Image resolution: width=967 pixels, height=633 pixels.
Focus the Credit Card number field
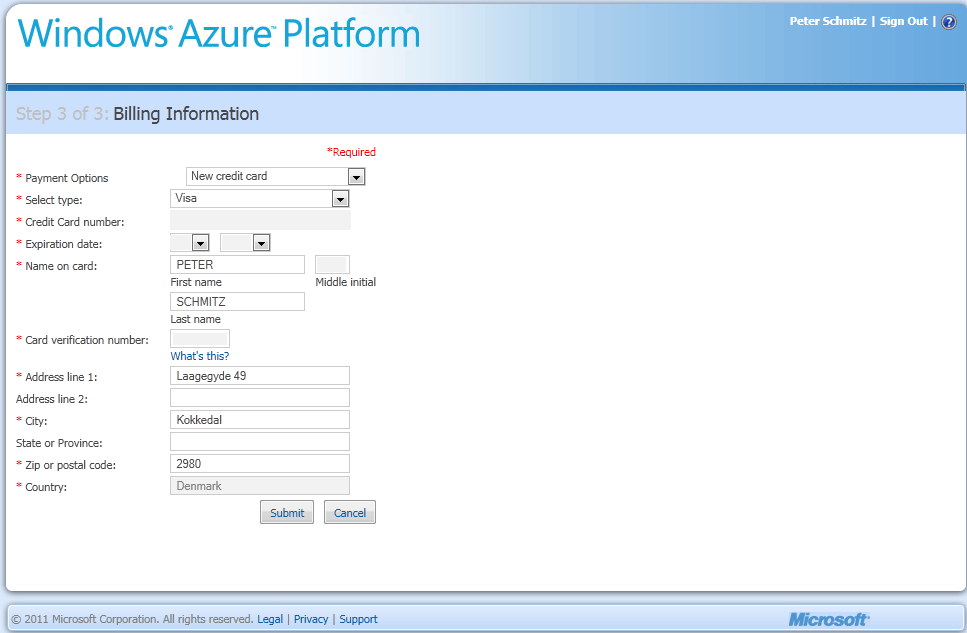tap(260, 220)
